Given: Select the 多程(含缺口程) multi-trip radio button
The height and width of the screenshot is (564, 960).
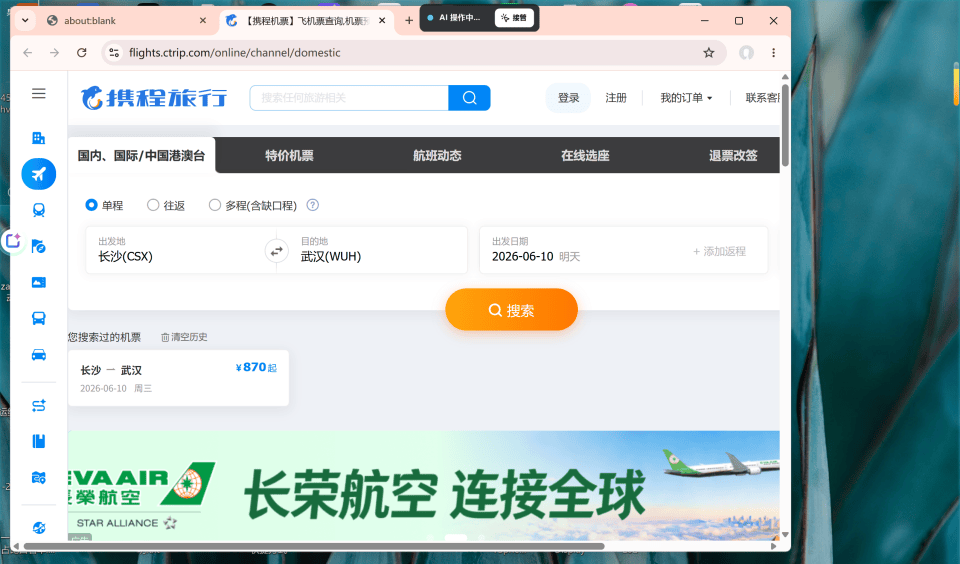Looking at the screenshot, I should tap(214, 205).
